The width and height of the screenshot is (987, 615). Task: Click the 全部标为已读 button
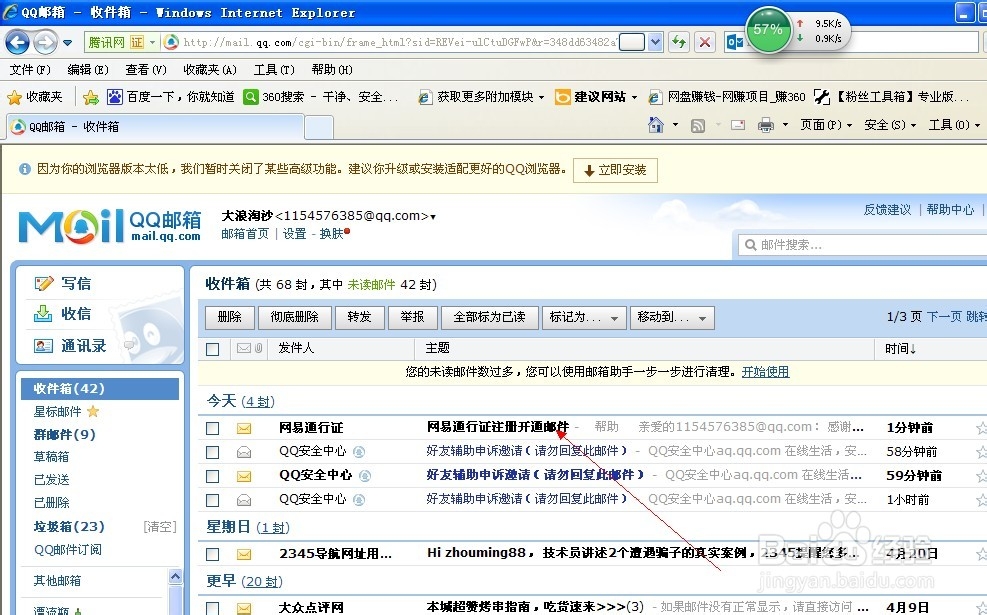pos(490,317)
